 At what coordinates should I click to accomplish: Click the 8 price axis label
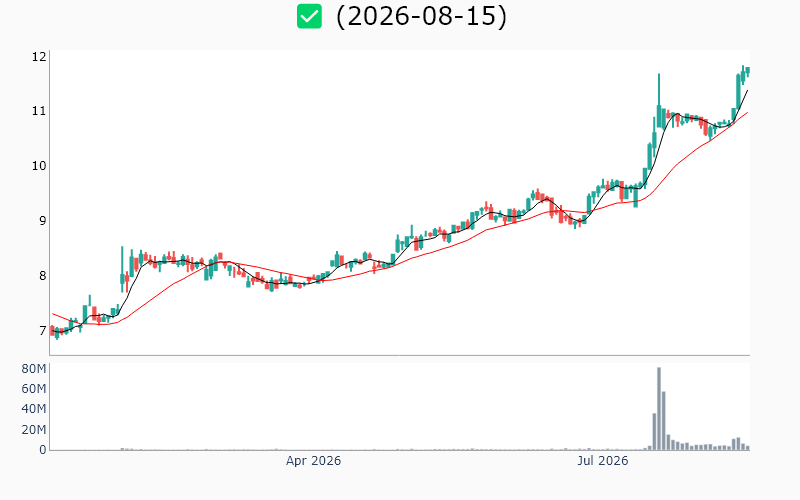[42, 276]
